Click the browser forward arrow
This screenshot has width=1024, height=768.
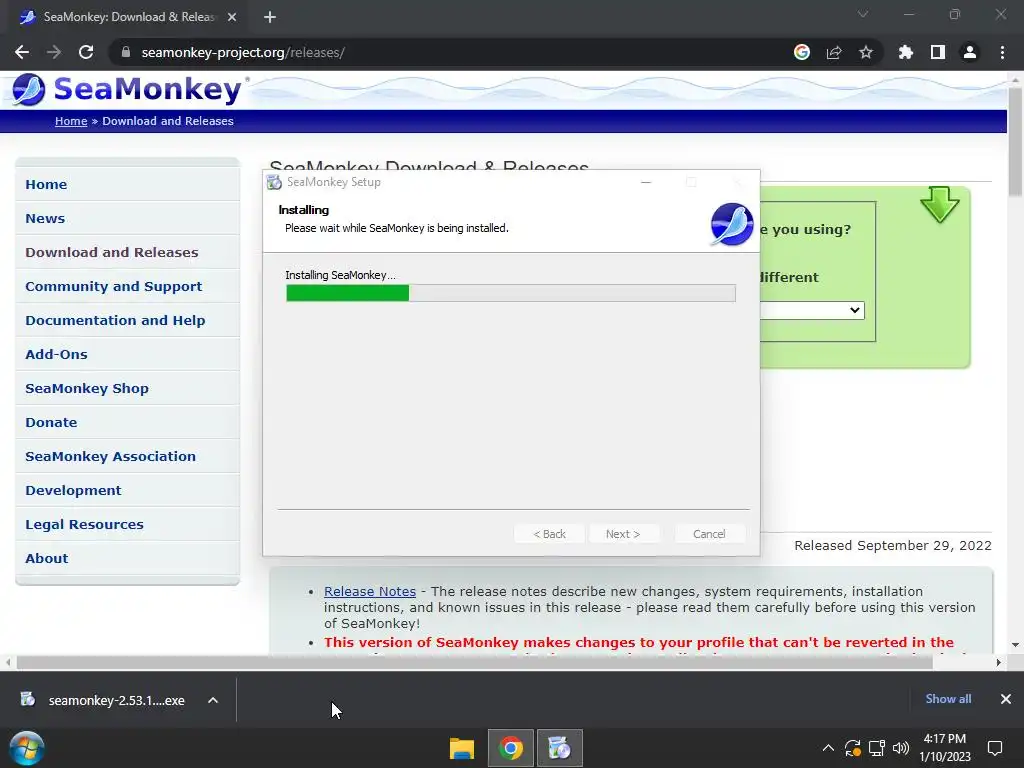pos(54,52)
